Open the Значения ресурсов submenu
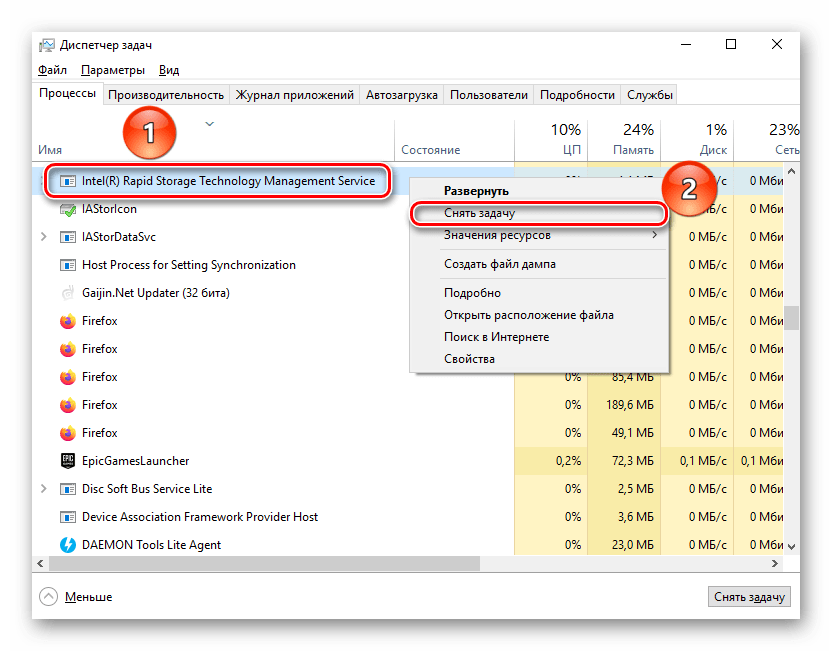 click(x=497, y=235)
